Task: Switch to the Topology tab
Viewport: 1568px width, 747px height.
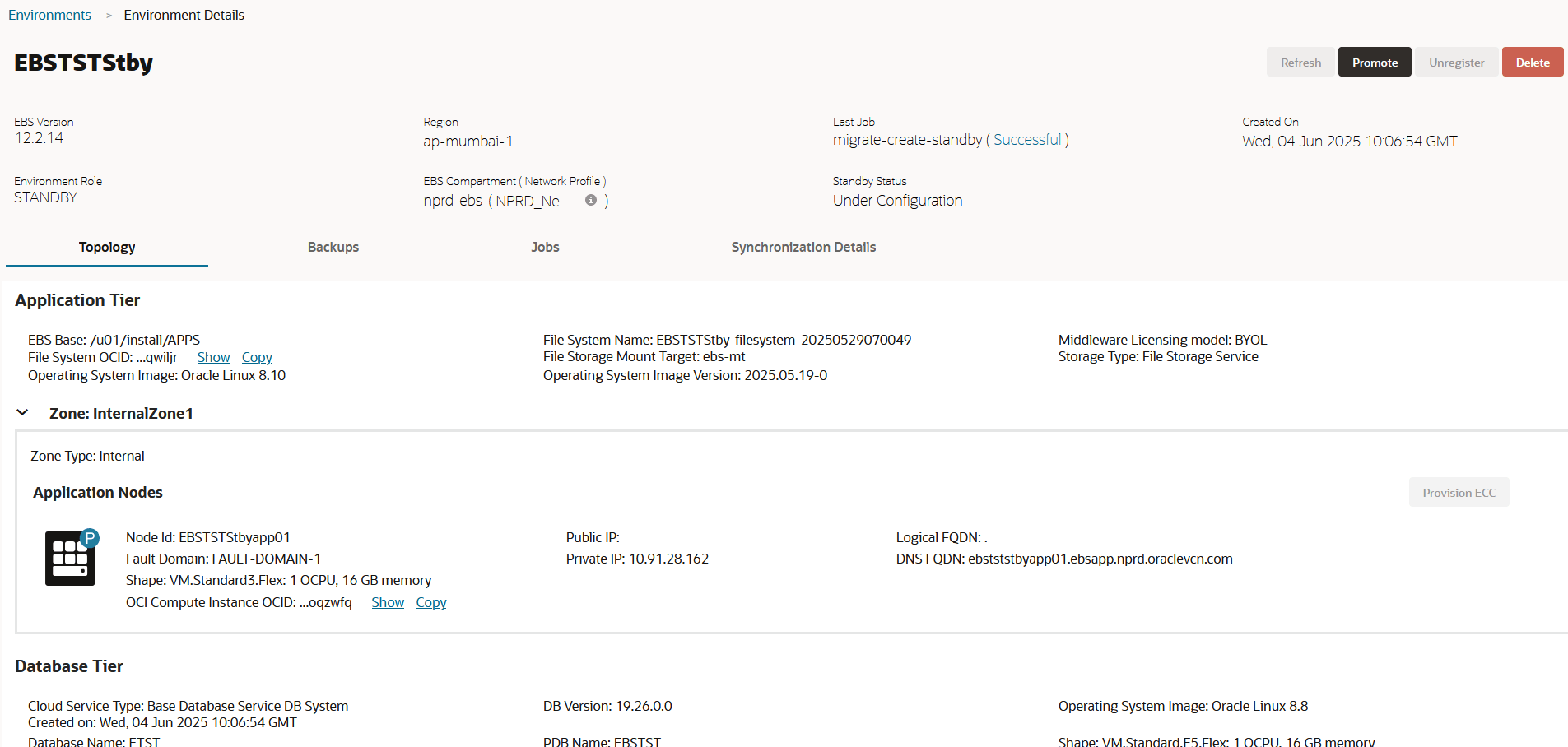Action: pyautogui.click(x=107, y=247)
